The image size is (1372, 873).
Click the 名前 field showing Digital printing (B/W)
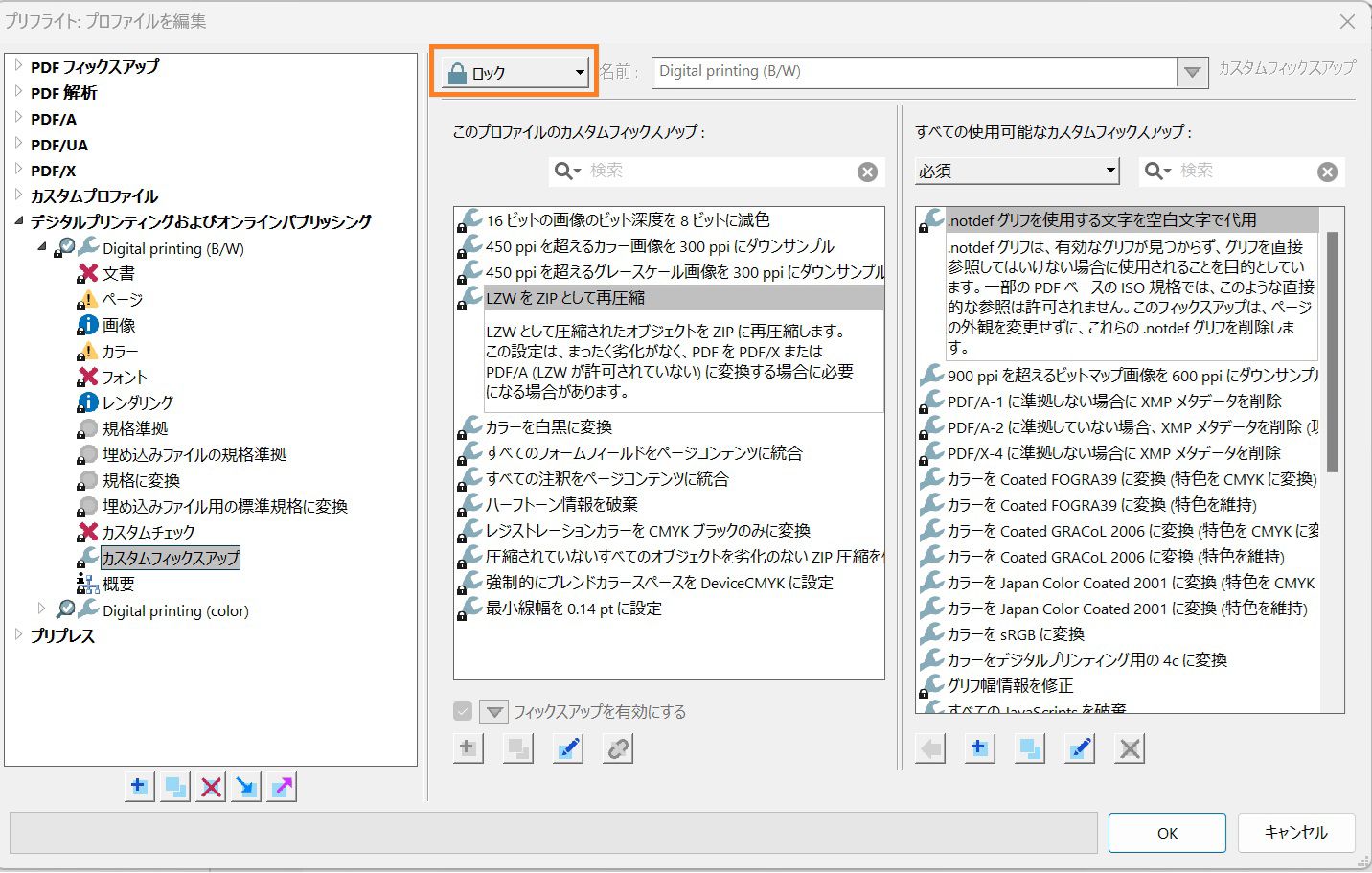(x=910, y=71)
